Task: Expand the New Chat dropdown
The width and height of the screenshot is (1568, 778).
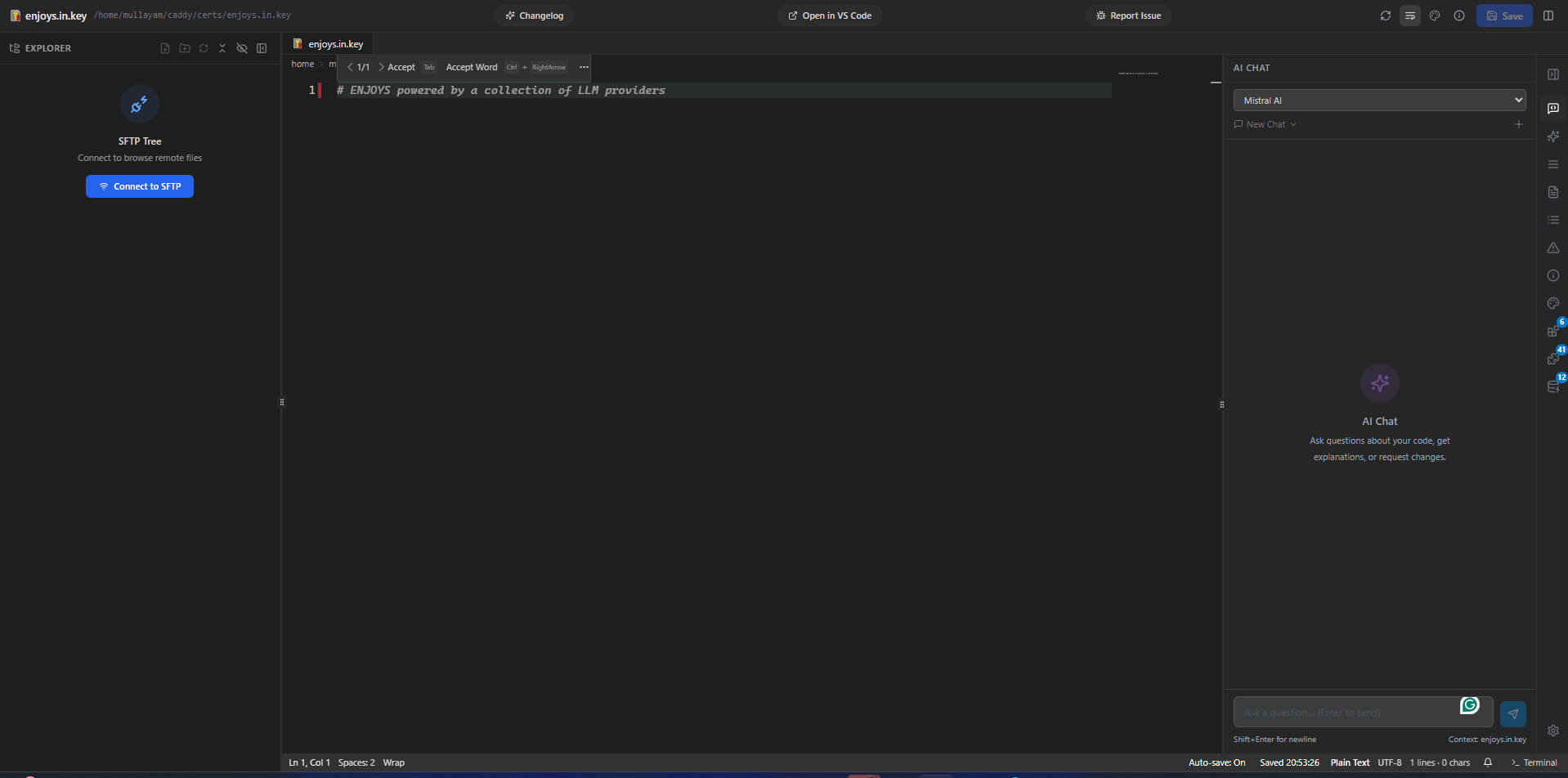Action: pyautogui.click(x=1266, y=124)
